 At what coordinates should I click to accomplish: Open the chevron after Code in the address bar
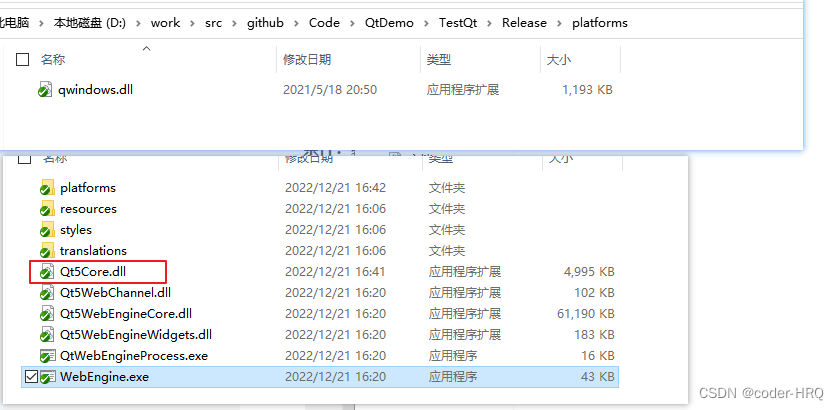(353, 23)
